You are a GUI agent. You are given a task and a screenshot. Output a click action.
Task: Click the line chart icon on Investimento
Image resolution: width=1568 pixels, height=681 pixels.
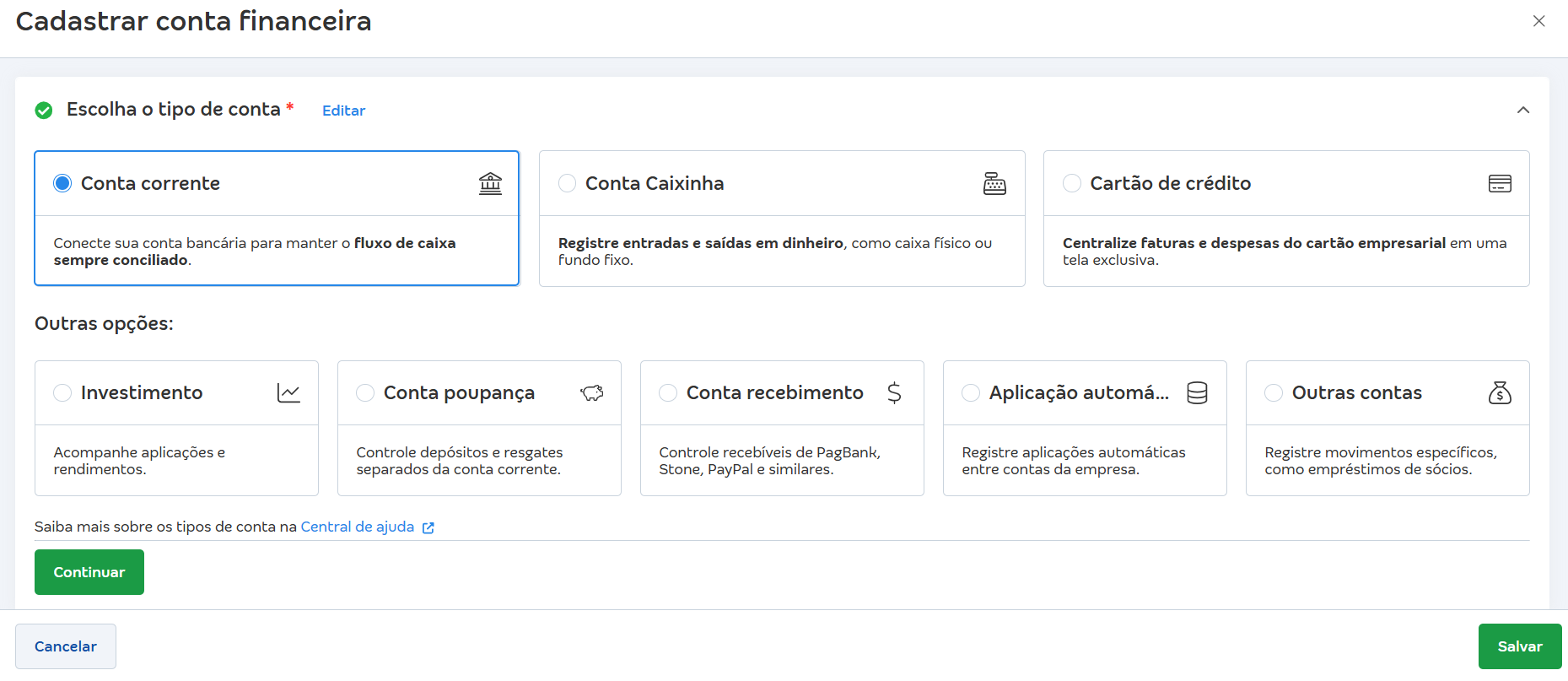(288, 392)
